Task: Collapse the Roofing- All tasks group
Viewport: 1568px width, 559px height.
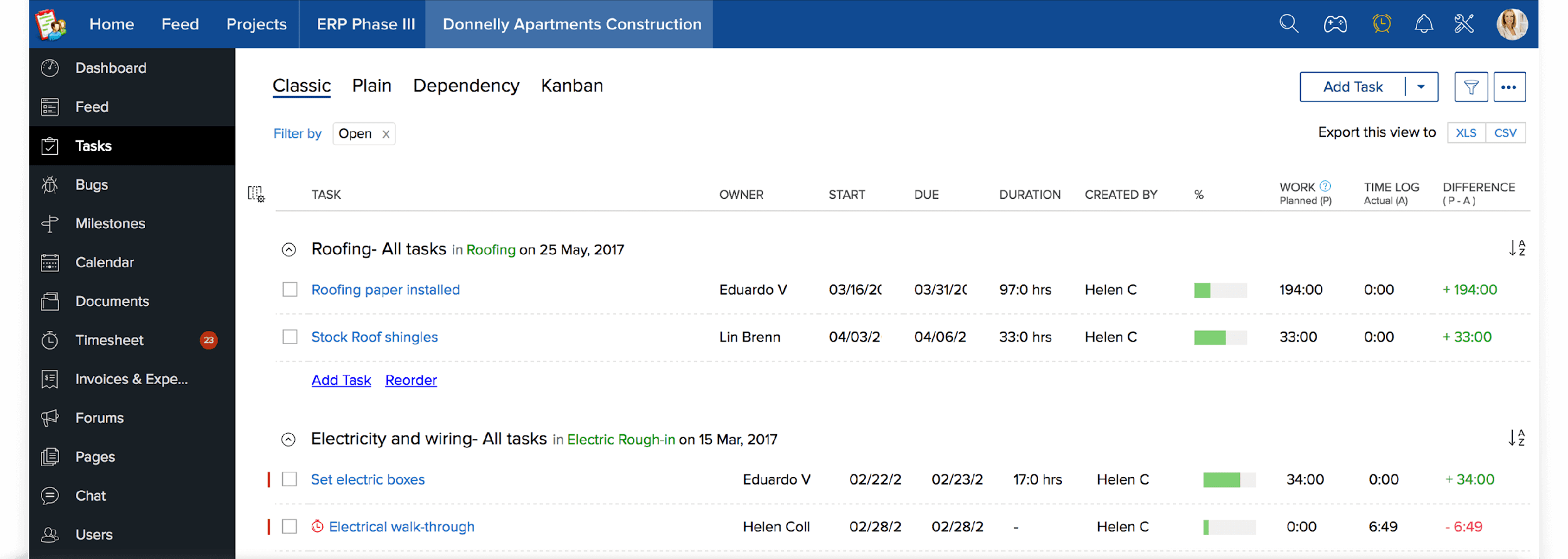Action: coord(289,250)
